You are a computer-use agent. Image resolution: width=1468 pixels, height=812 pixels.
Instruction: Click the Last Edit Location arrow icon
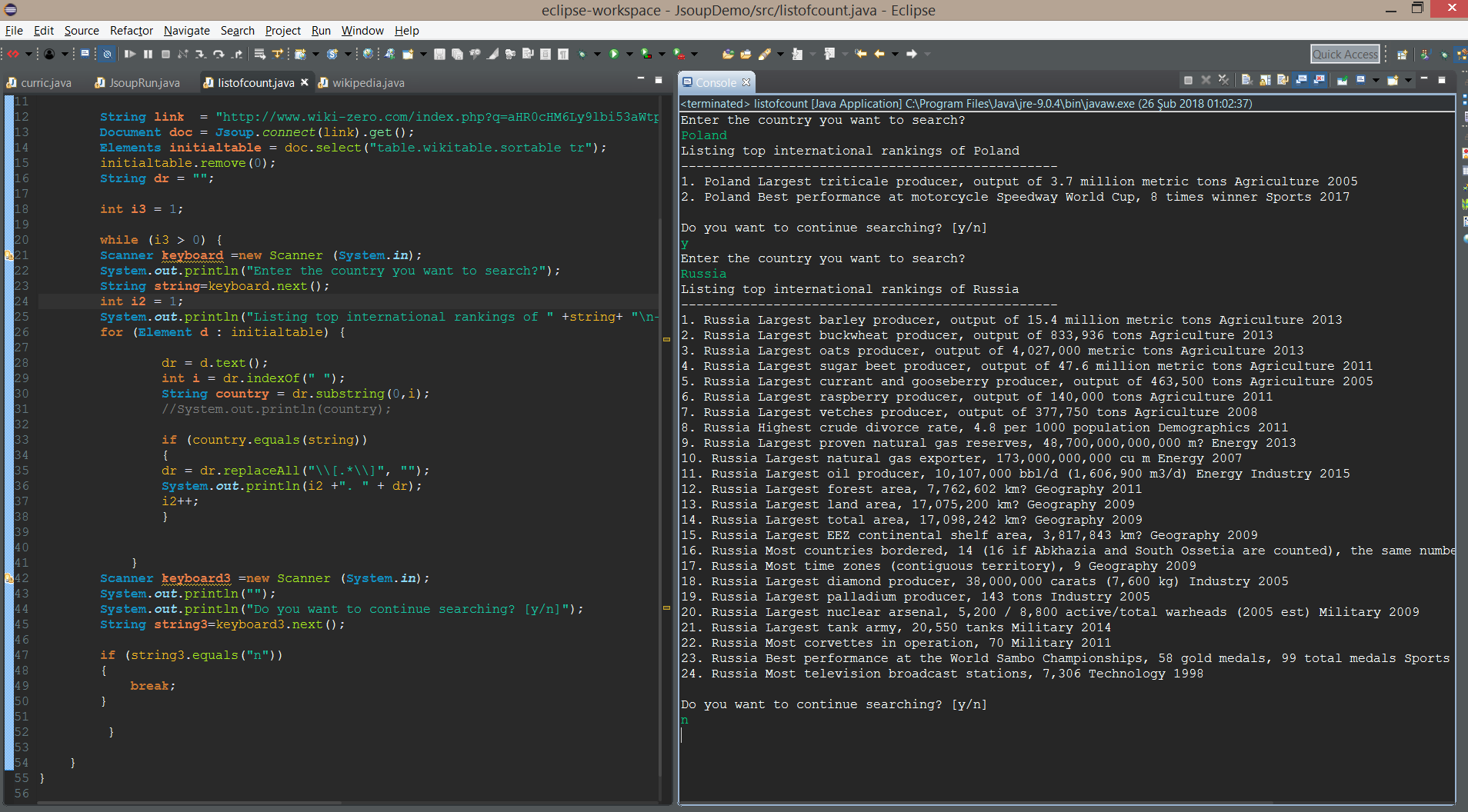point(861,54)
